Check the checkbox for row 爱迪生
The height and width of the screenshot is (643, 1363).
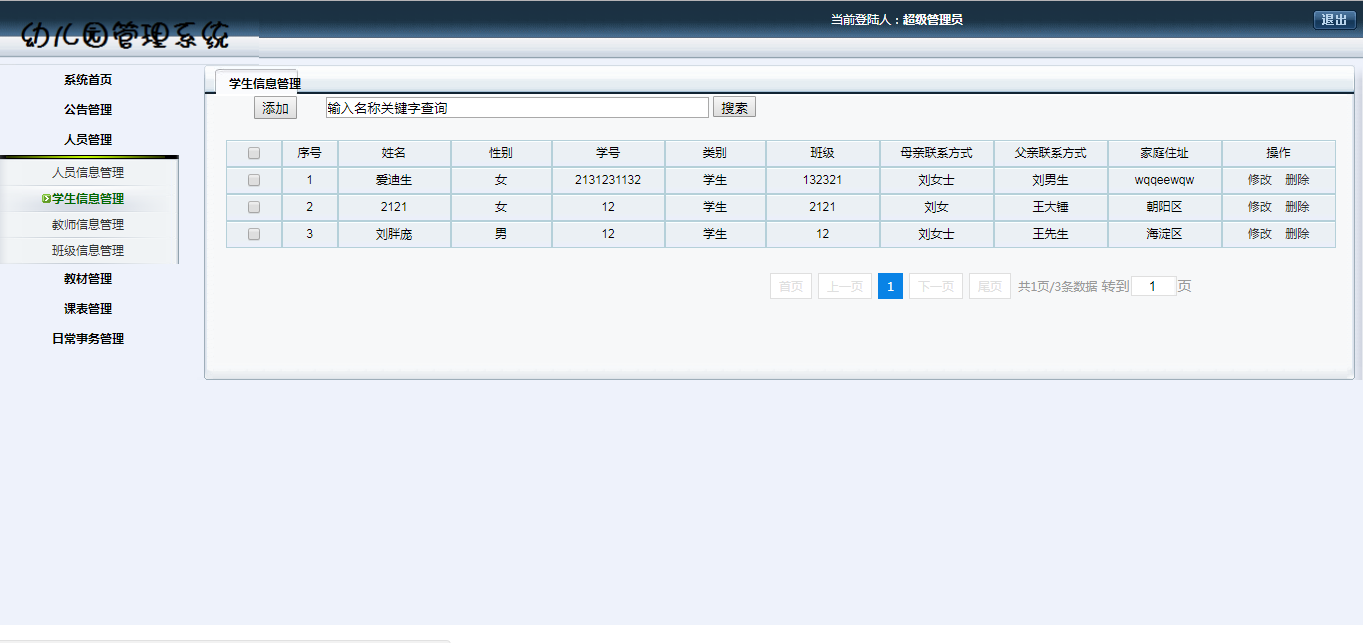coord(254,180)
